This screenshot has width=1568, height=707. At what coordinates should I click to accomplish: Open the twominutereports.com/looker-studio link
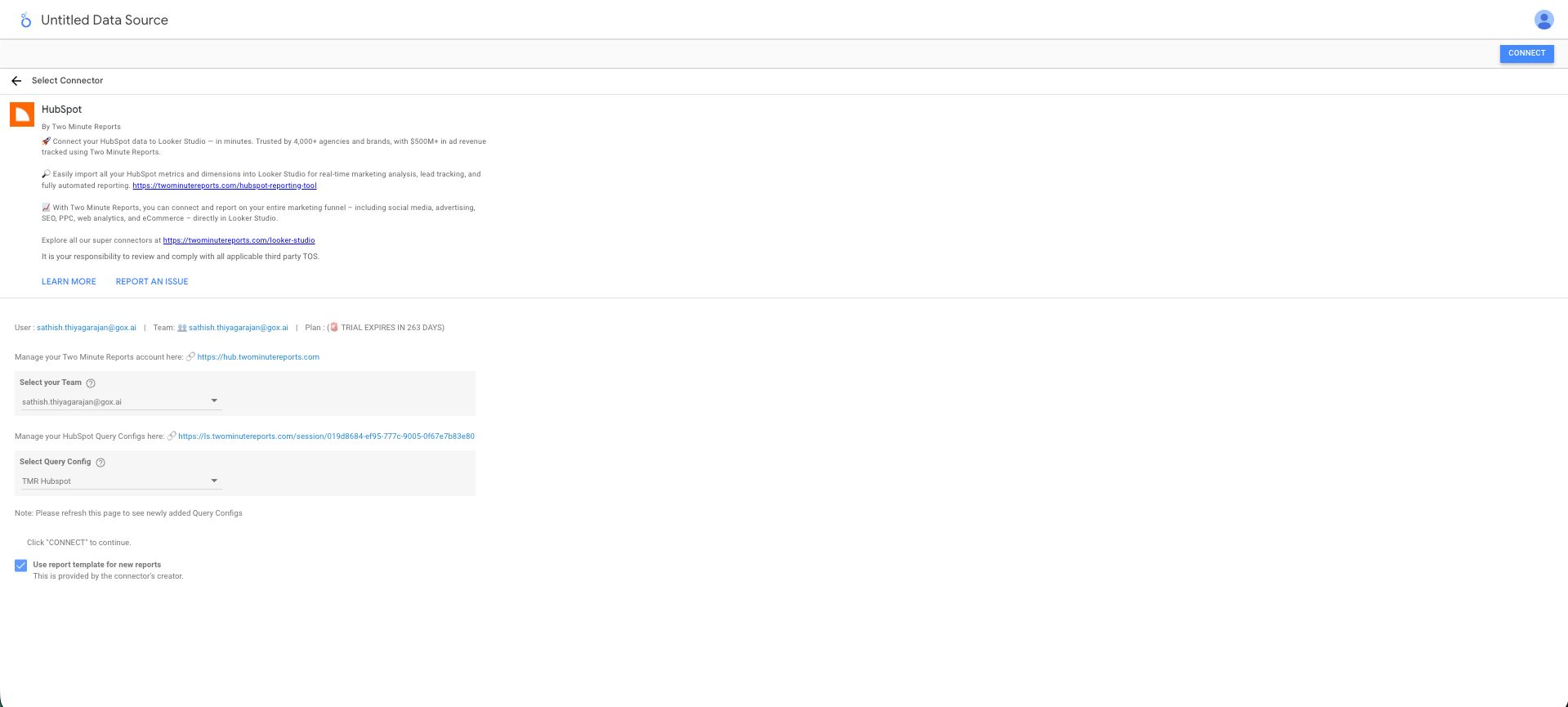pyautogui.click(x=239, y=240)
